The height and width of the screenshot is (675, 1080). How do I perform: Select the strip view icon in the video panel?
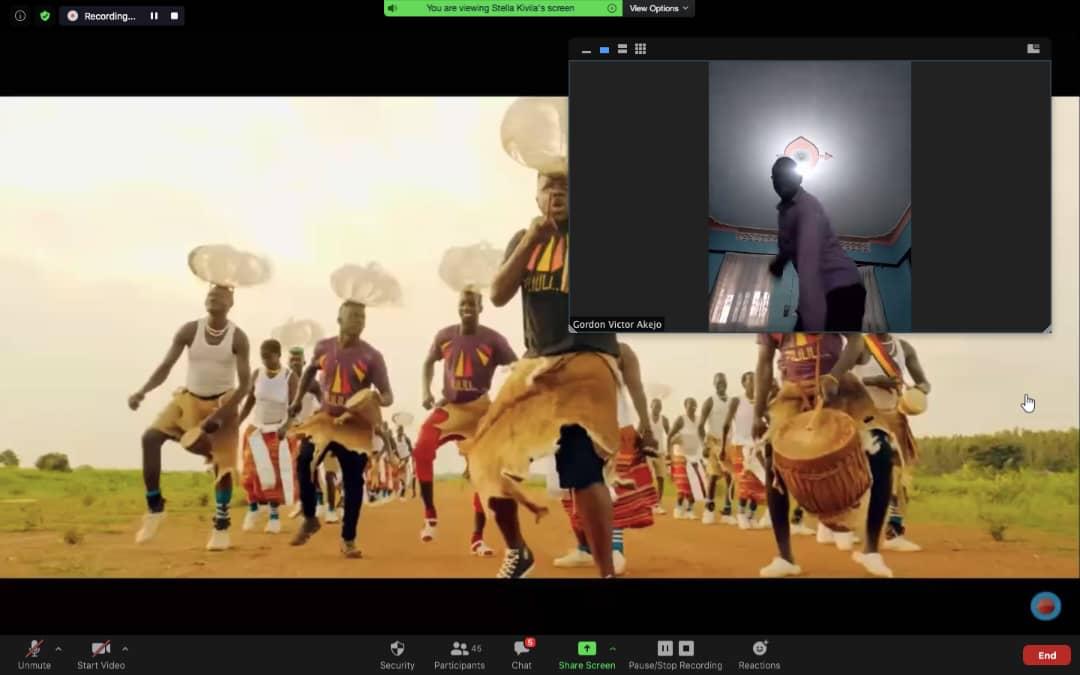[622, 49]
